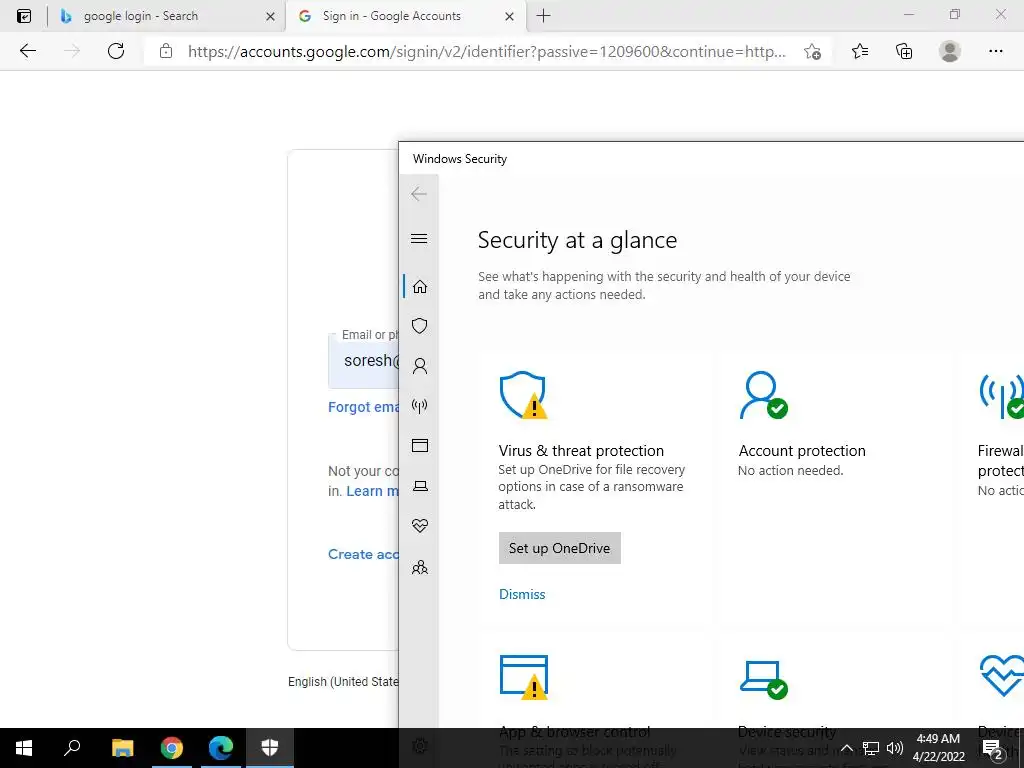
Task: Open the Windows Start menu
Action: click(24, 748)
